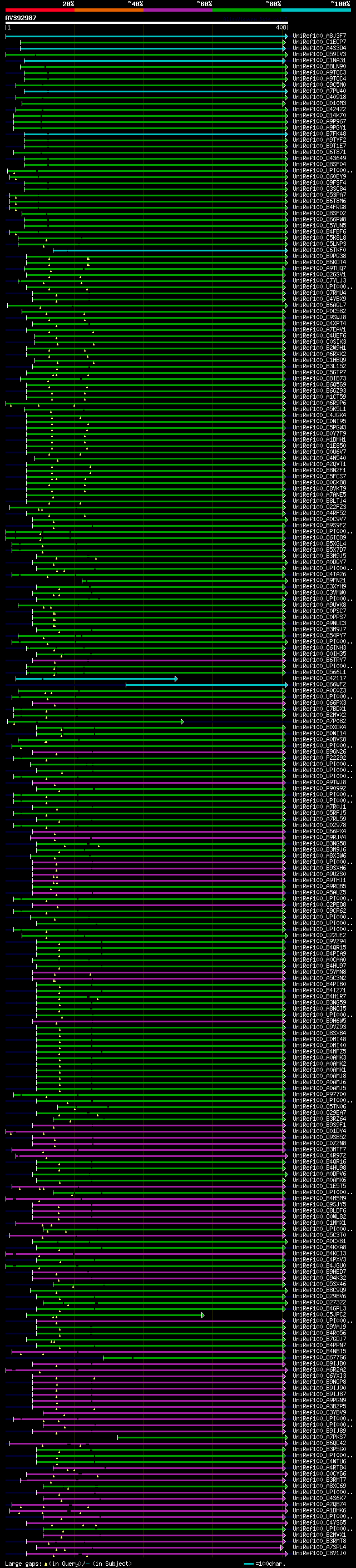This screenshot has height=1568, width=356.
Task: Click the red 20% identity legend bar
Action: click(x=39, y=10)
